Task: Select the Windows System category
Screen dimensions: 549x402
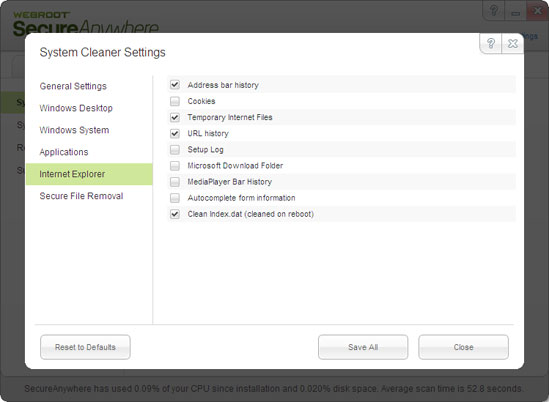Action: click(74, 130)
